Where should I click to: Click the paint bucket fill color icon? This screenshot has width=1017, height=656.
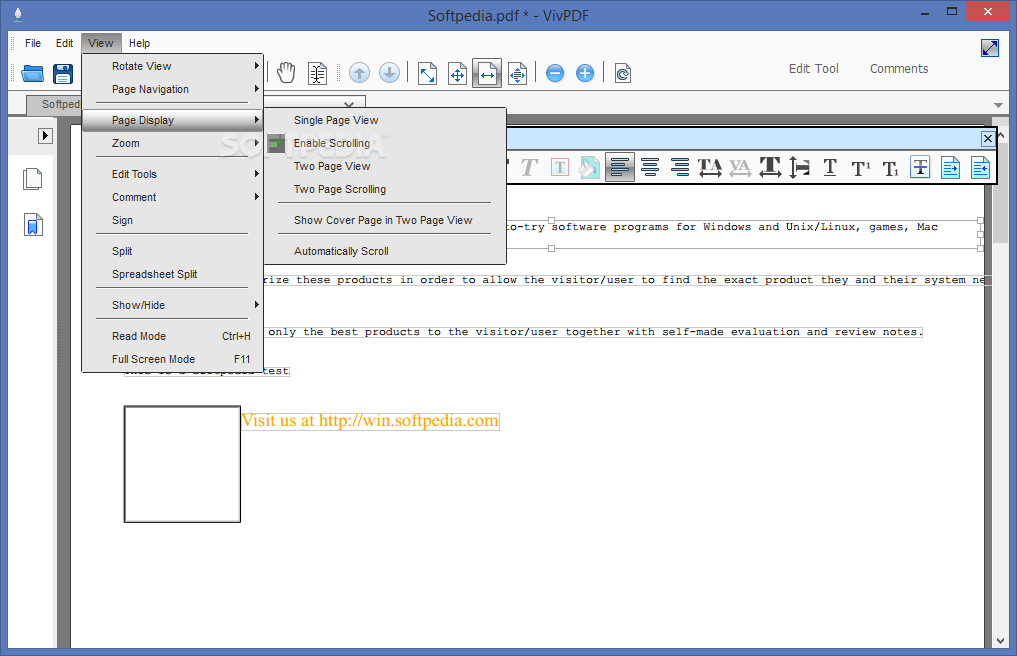point(590,168)
